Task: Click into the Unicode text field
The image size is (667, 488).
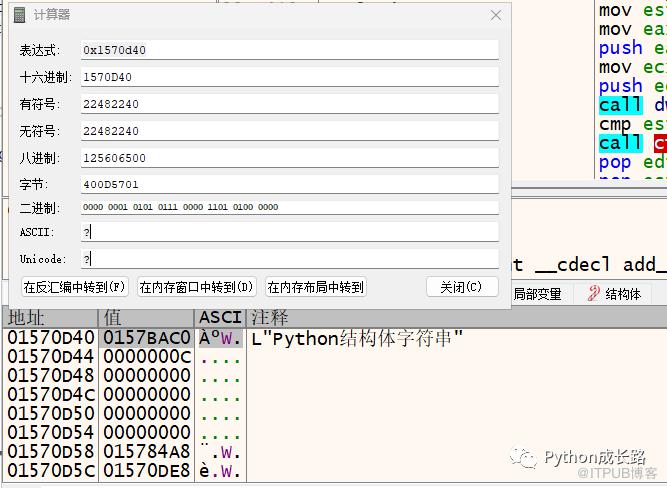Action: [289, 259]
